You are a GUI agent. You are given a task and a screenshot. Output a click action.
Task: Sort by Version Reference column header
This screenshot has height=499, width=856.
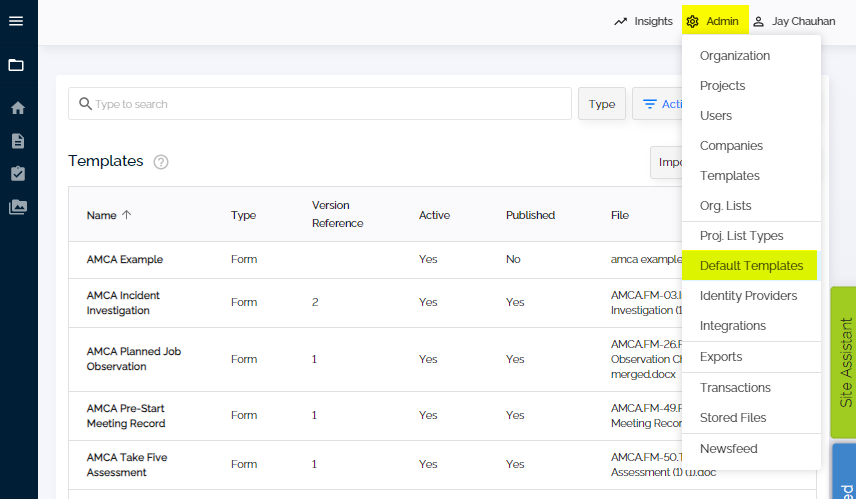pos(337,214)
